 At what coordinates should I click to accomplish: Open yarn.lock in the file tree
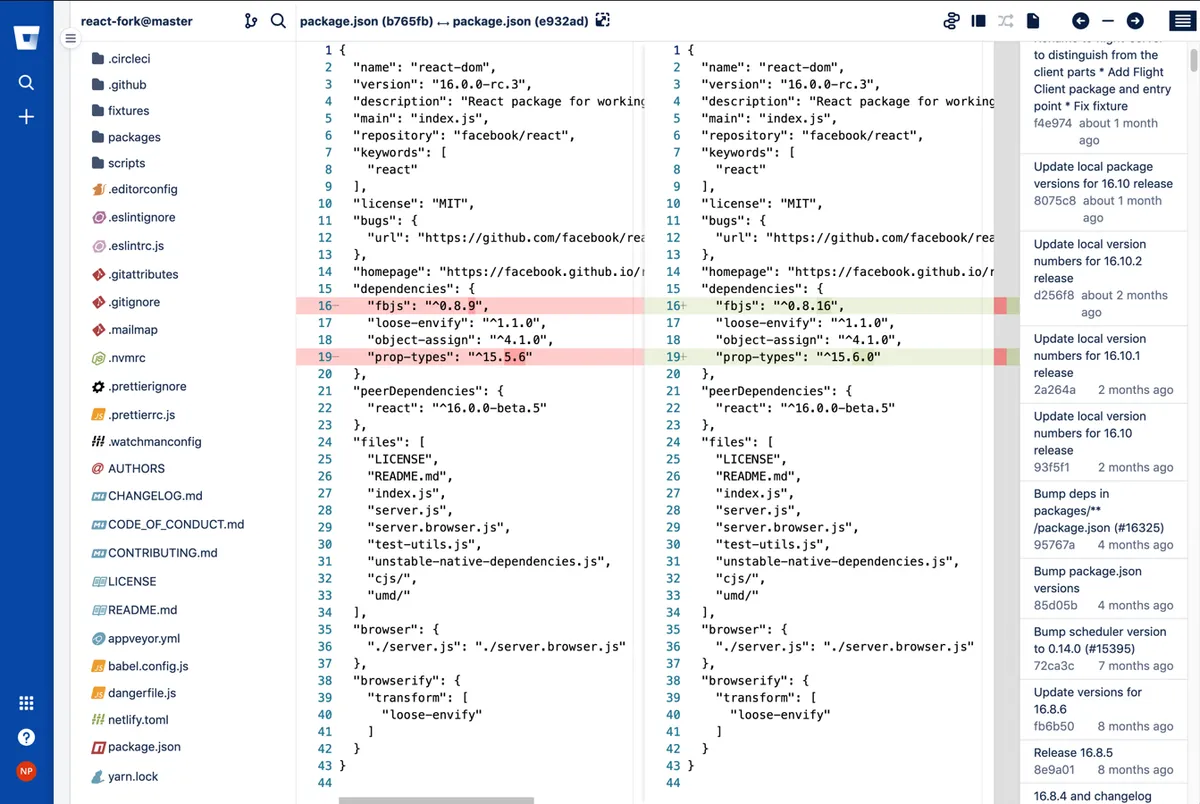(125, 776)
